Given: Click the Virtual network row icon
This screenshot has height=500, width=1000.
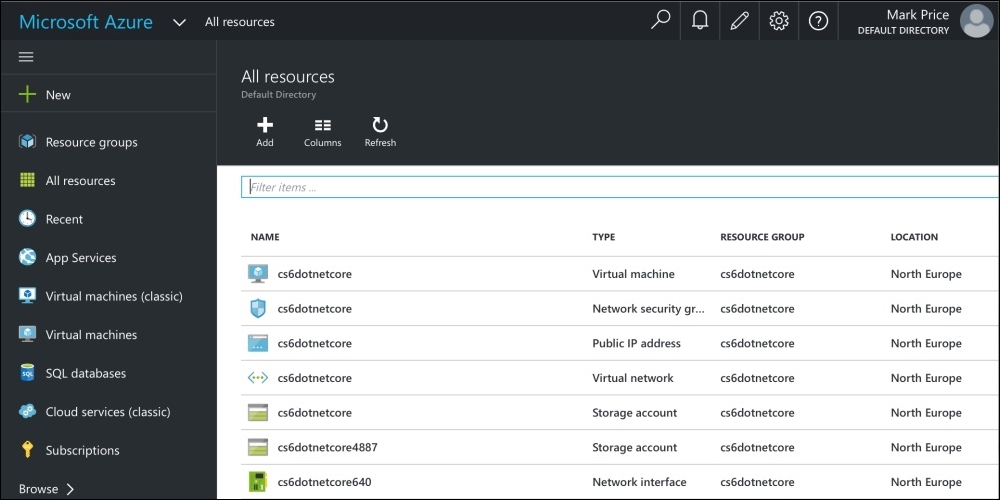Looking at the screenshot, I should (258, 378).
